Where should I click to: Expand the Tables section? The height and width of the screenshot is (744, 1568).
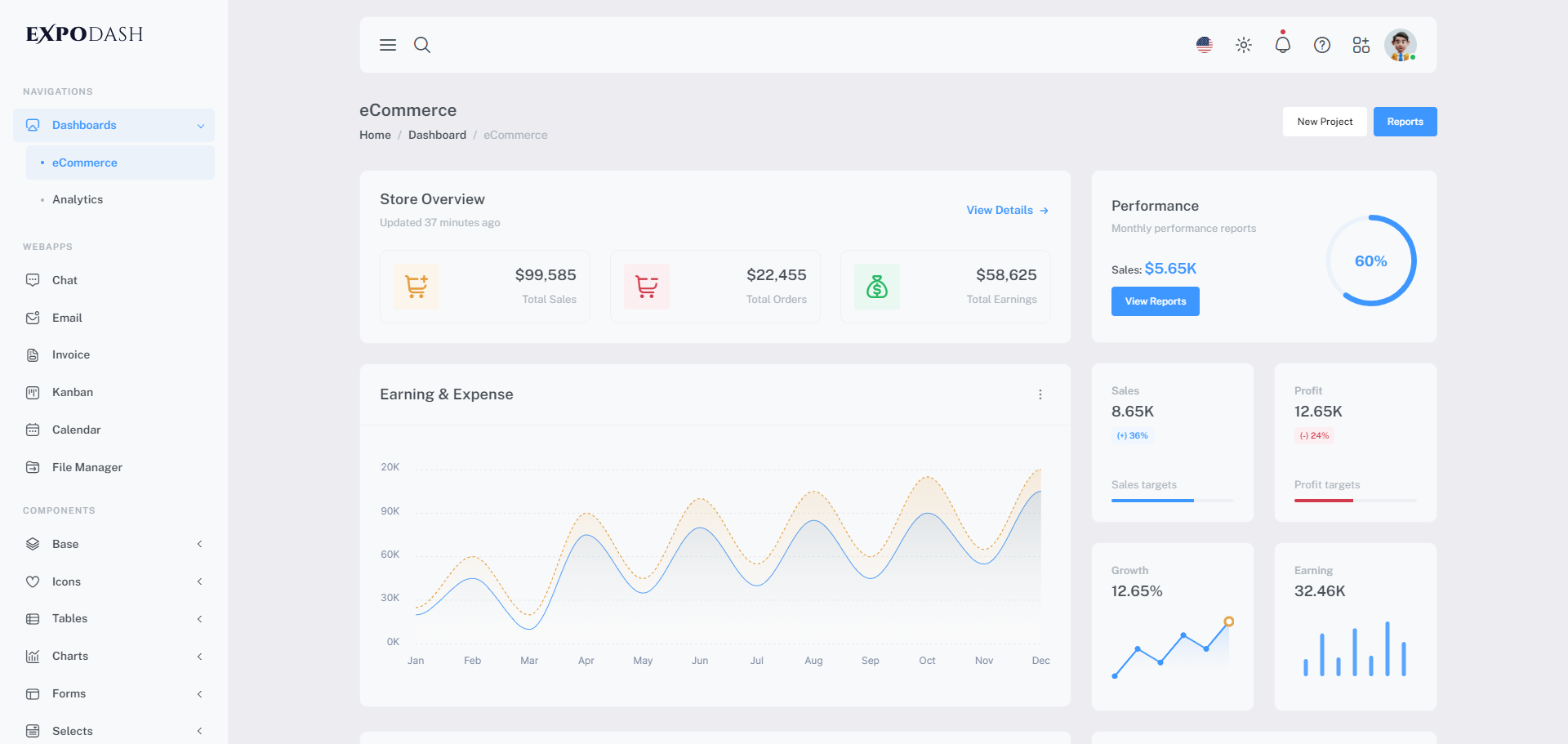pos(69,618)
